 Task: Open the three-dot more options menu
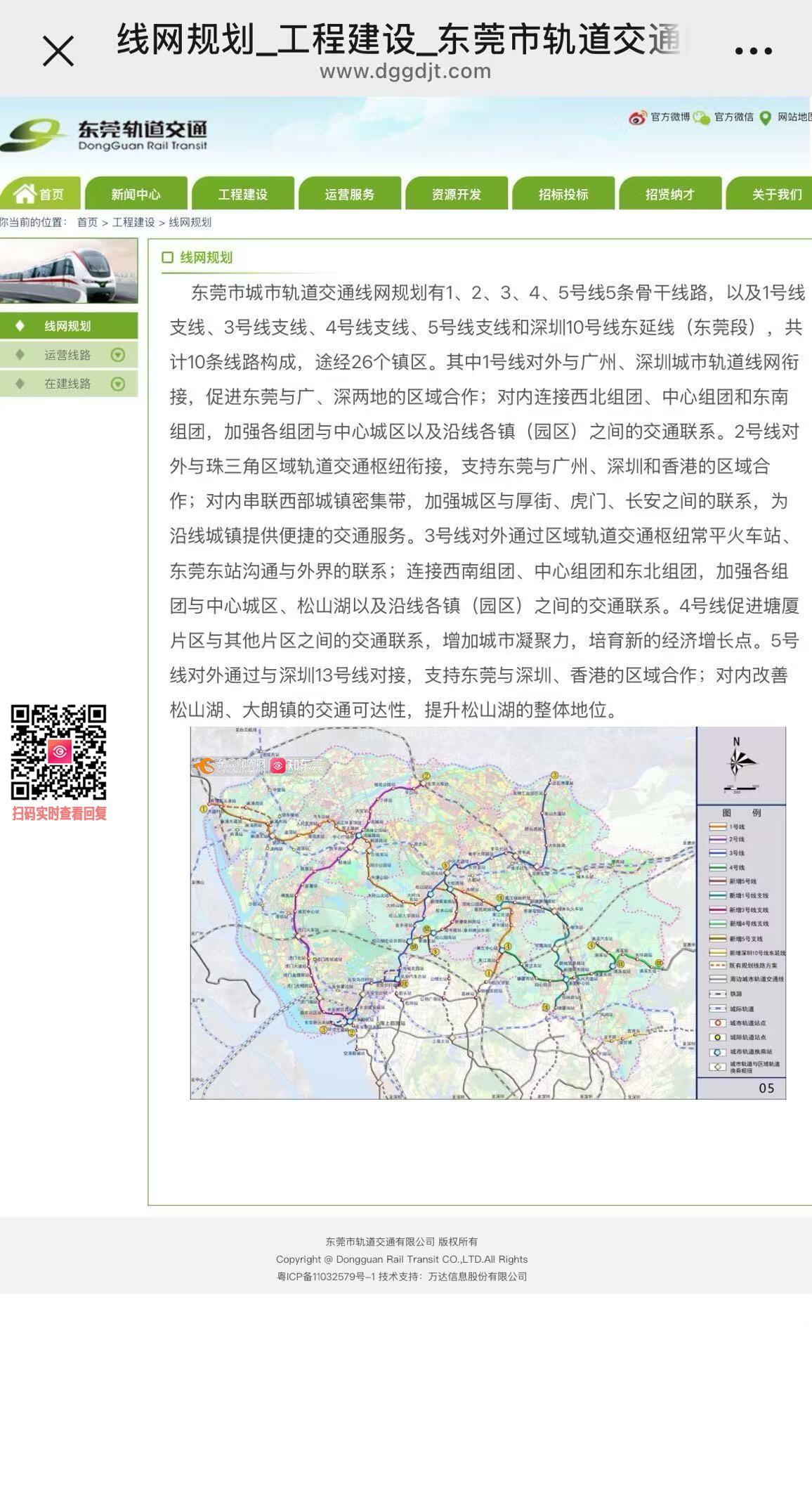click(x=753, y=51)
